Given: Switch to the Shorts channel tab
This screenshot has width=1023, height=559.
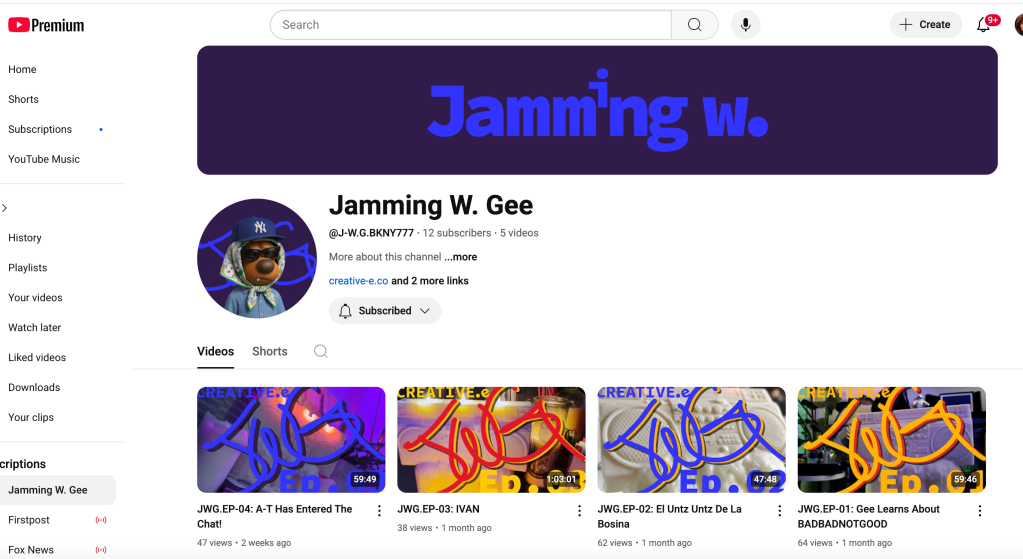Looking at the screenshot, I should click(x=269, y=352).
